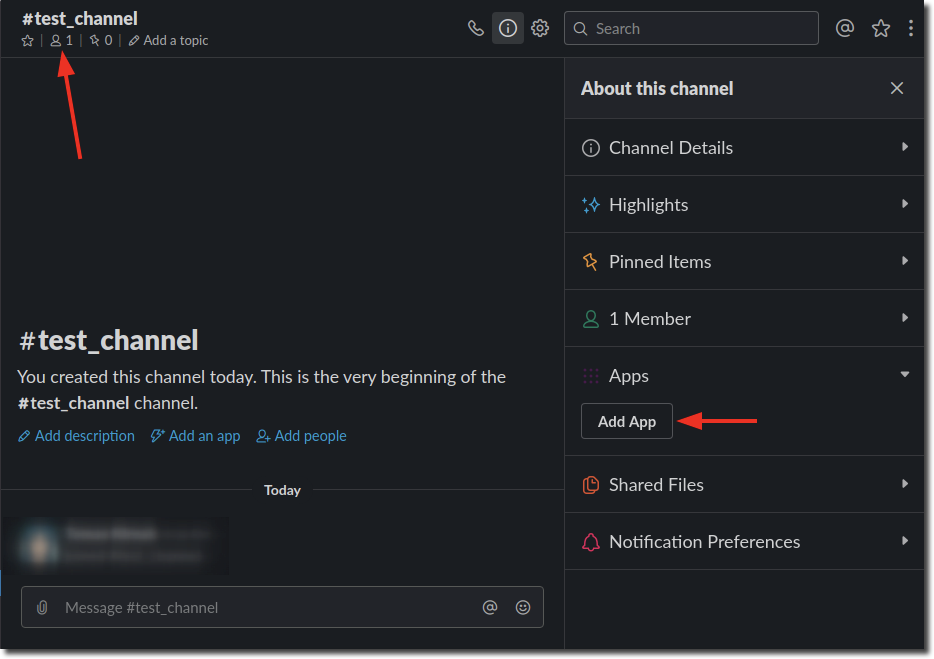The image size is (934, 659).
Task: Open the emoji picker in message box
Action: click(x=523, y=607)
